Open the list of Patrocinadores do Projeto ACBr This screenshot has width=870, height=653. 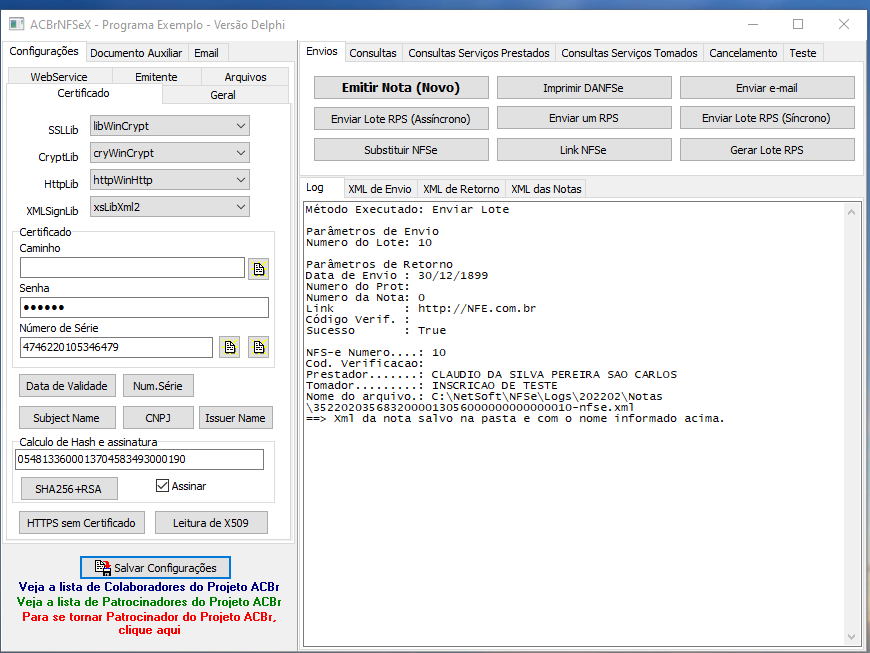(149, 602)
